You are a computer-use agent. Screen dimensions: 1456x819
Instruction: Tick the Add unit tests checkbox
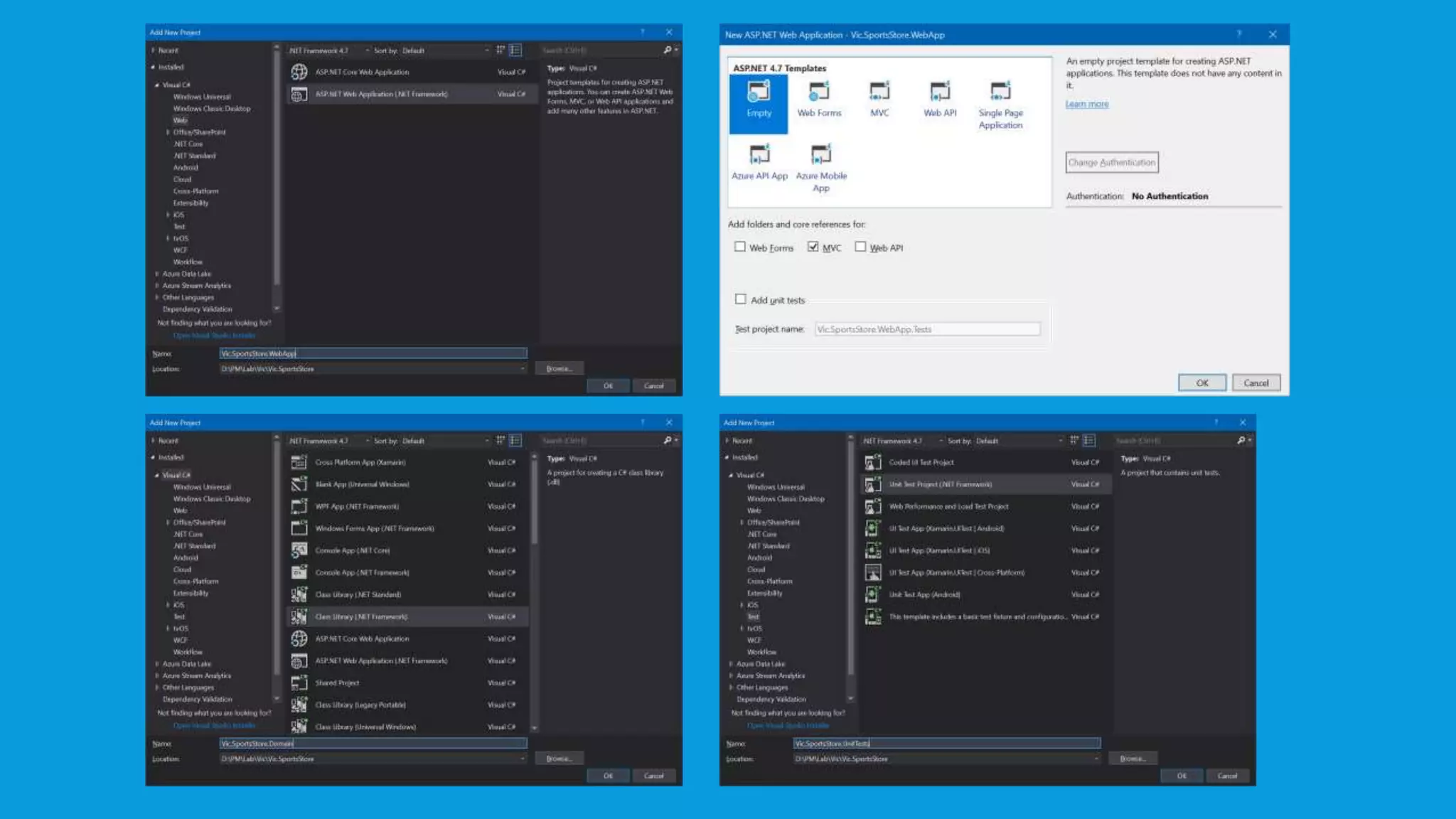(x=741, y=299)
